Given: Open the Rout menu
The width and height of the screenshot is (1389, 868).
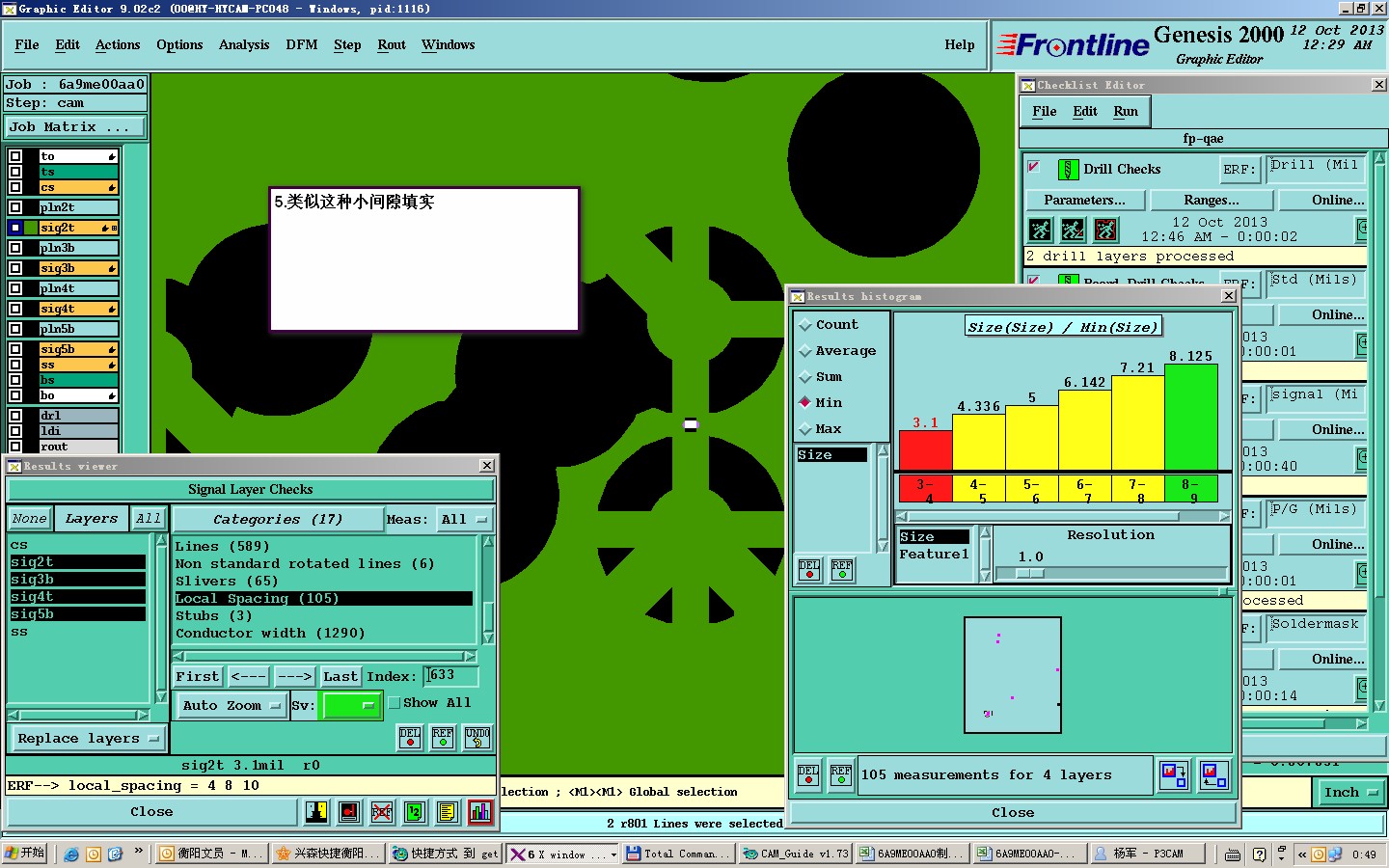Looking at the screenshot, I should [x=392, y=45].
